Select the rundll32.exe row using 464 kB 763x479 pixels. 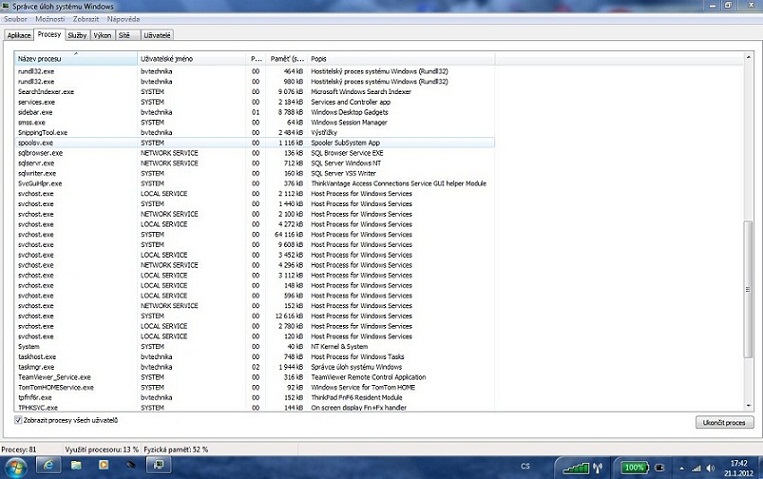point(255,71)
